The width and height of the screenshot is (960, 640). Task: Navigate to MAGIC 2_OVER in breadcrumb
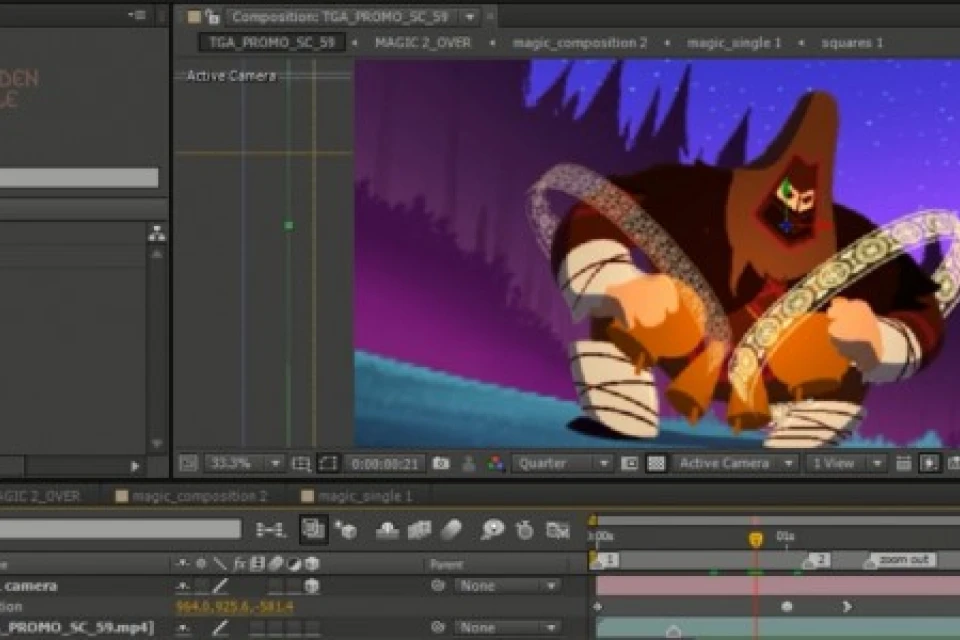click(x=423, y=43)
